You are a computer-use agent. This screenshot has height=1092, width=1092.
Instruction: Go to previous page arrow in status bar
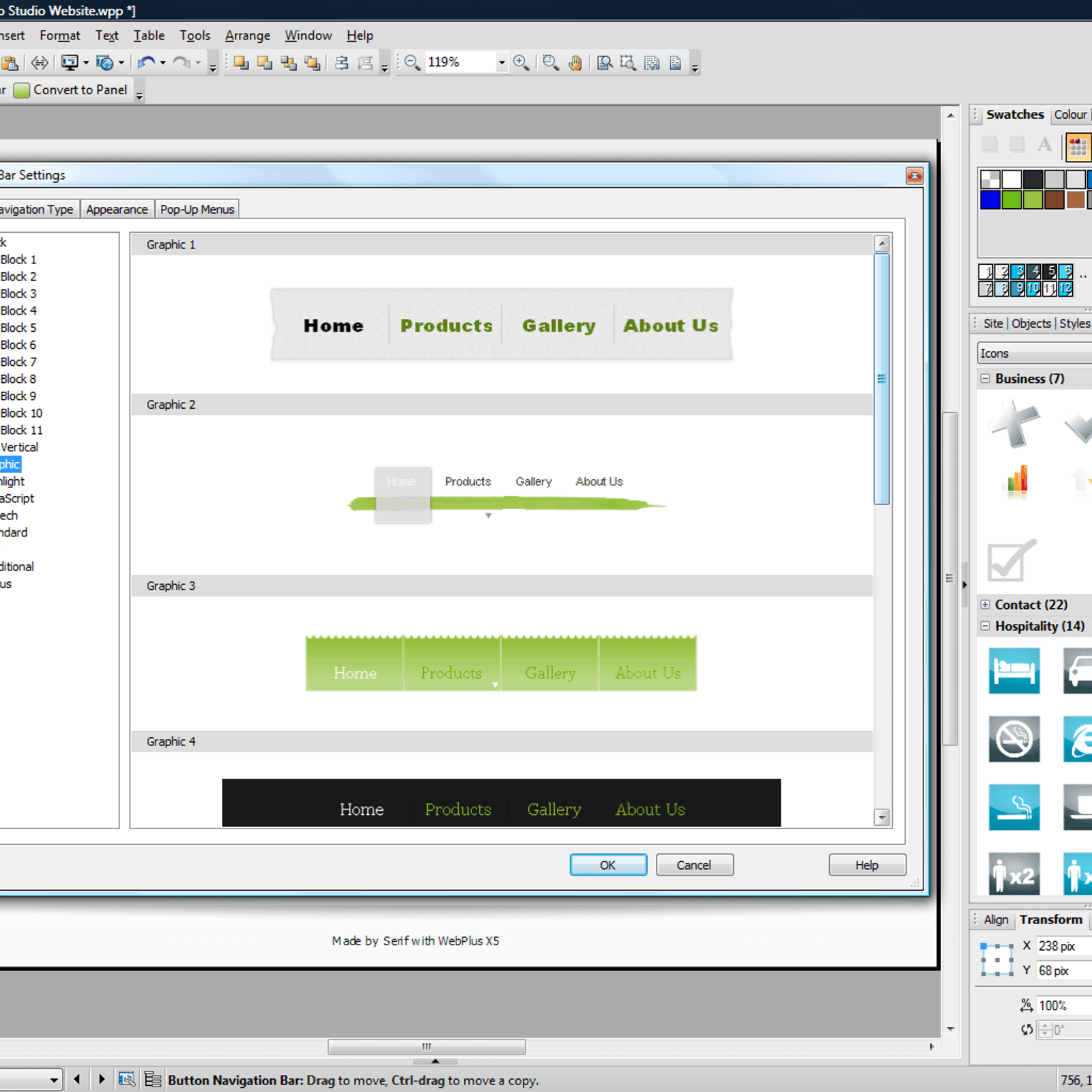[x=77, y=1079]
